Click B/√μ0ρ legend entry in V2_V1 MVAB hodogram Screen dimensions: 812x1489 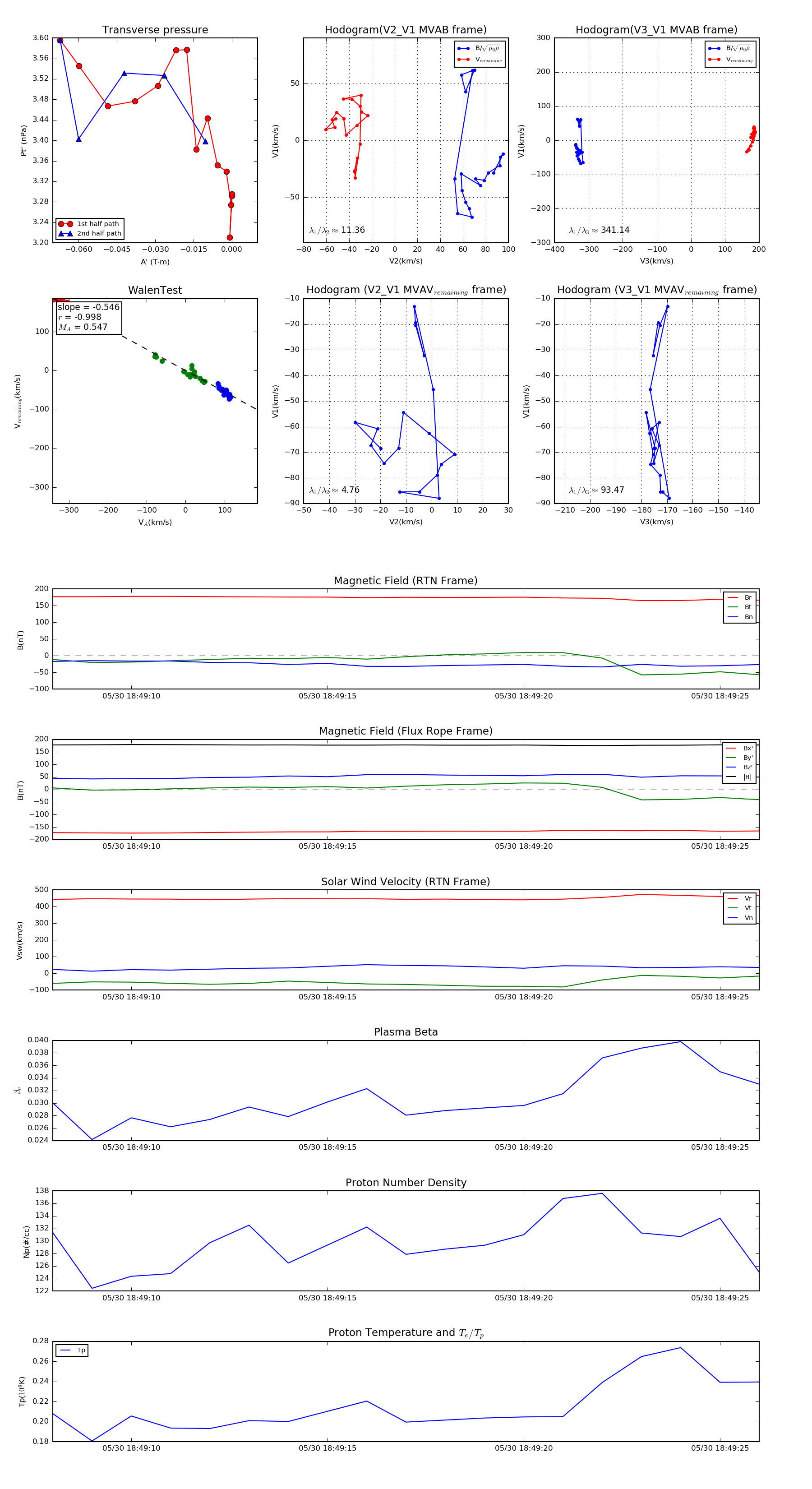pos(479,49)
